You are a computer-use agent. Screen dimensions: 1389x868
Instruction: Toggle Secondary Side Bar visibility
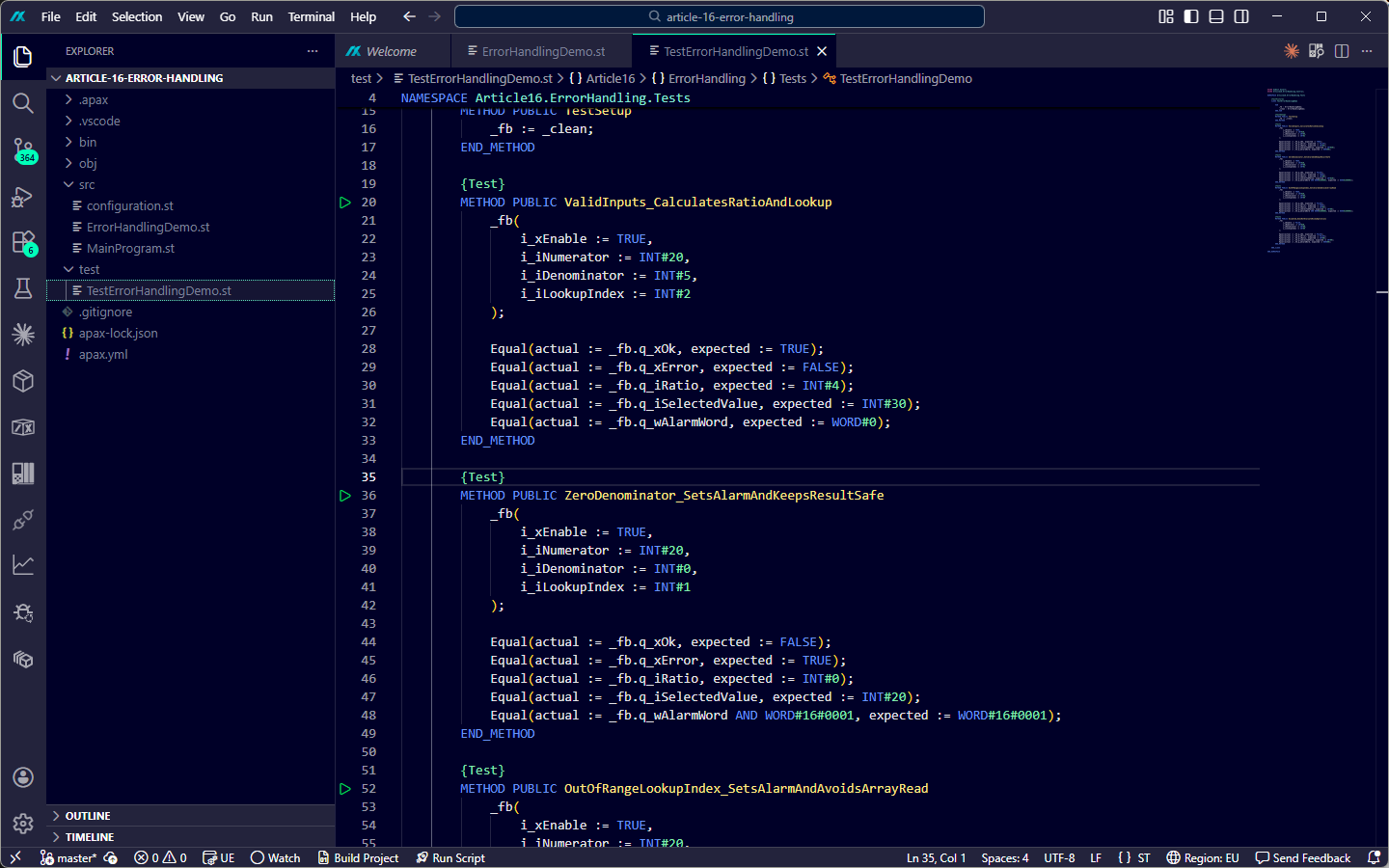(1241, 16)
